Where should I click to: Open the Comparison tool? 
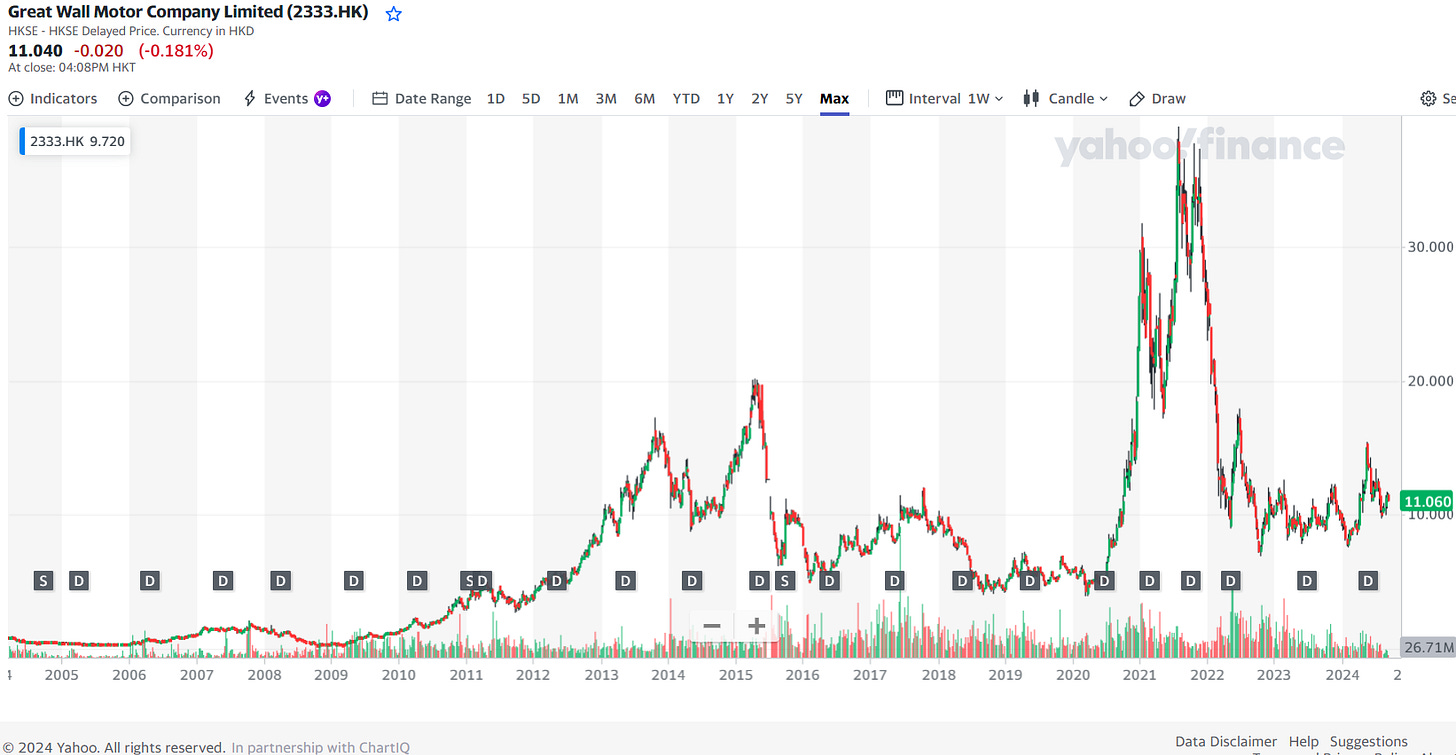coord(168,98)
